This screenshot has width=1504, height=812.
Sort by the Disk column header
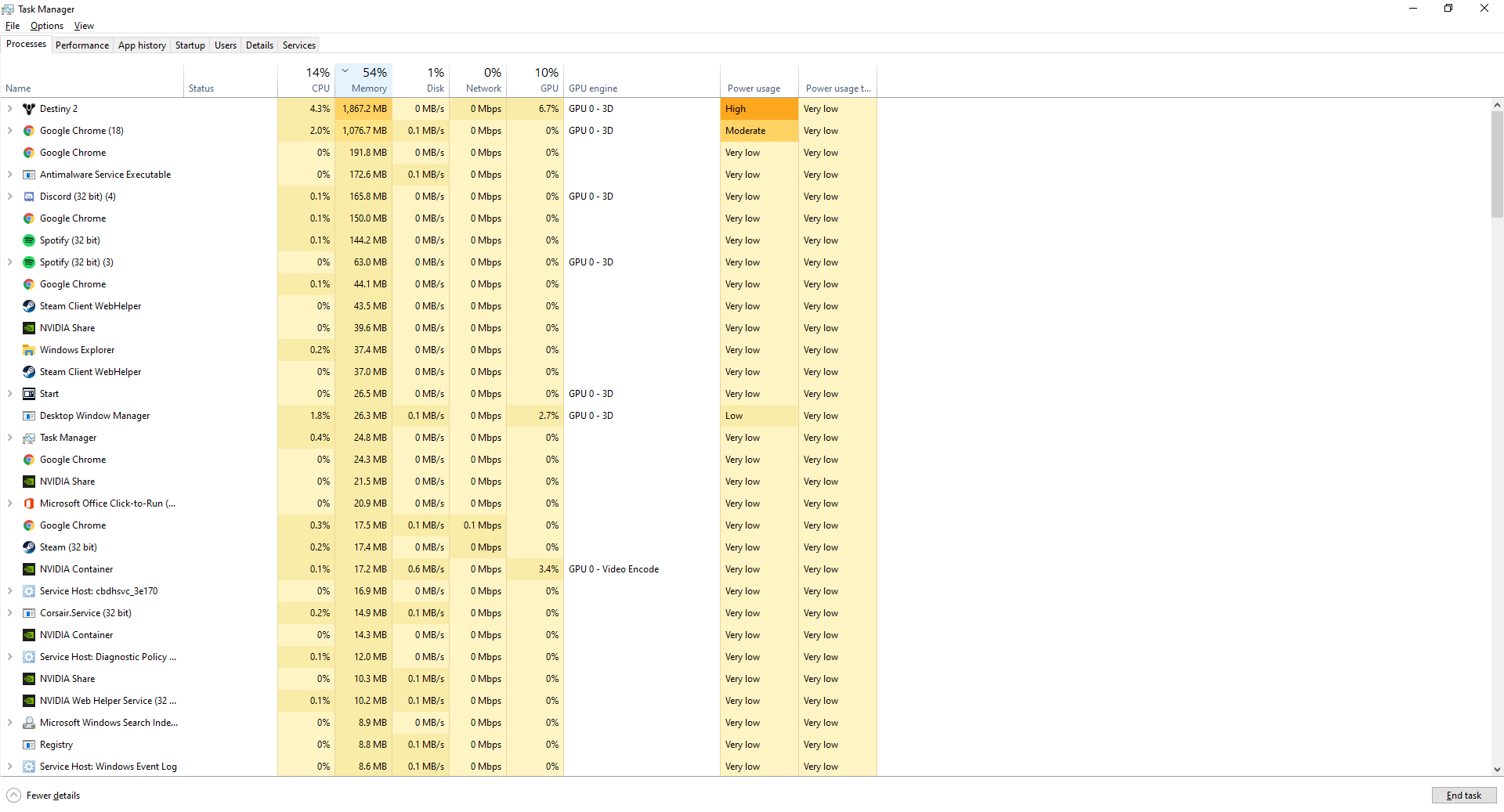coord(421,81)
